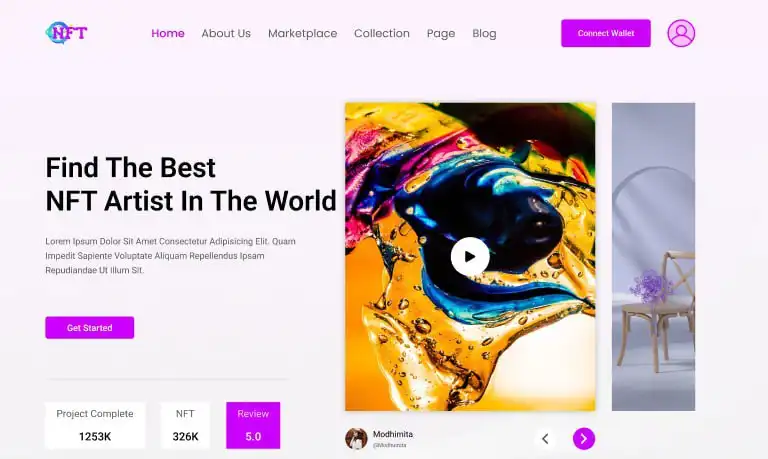768x459 pixels.
Task: Open the Home nav link
Action: 168,33
